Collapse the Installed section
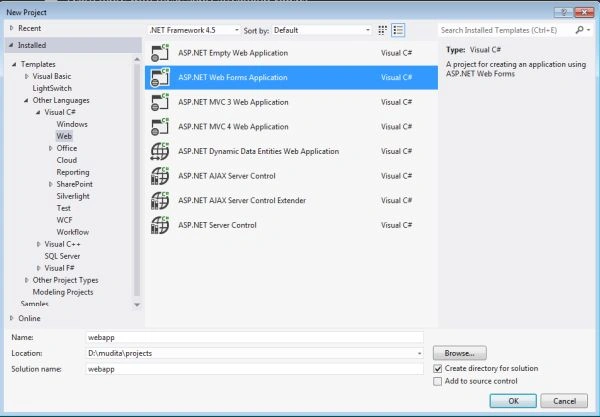600x417 pixels. pyautogui.click(x=11, y=45)
